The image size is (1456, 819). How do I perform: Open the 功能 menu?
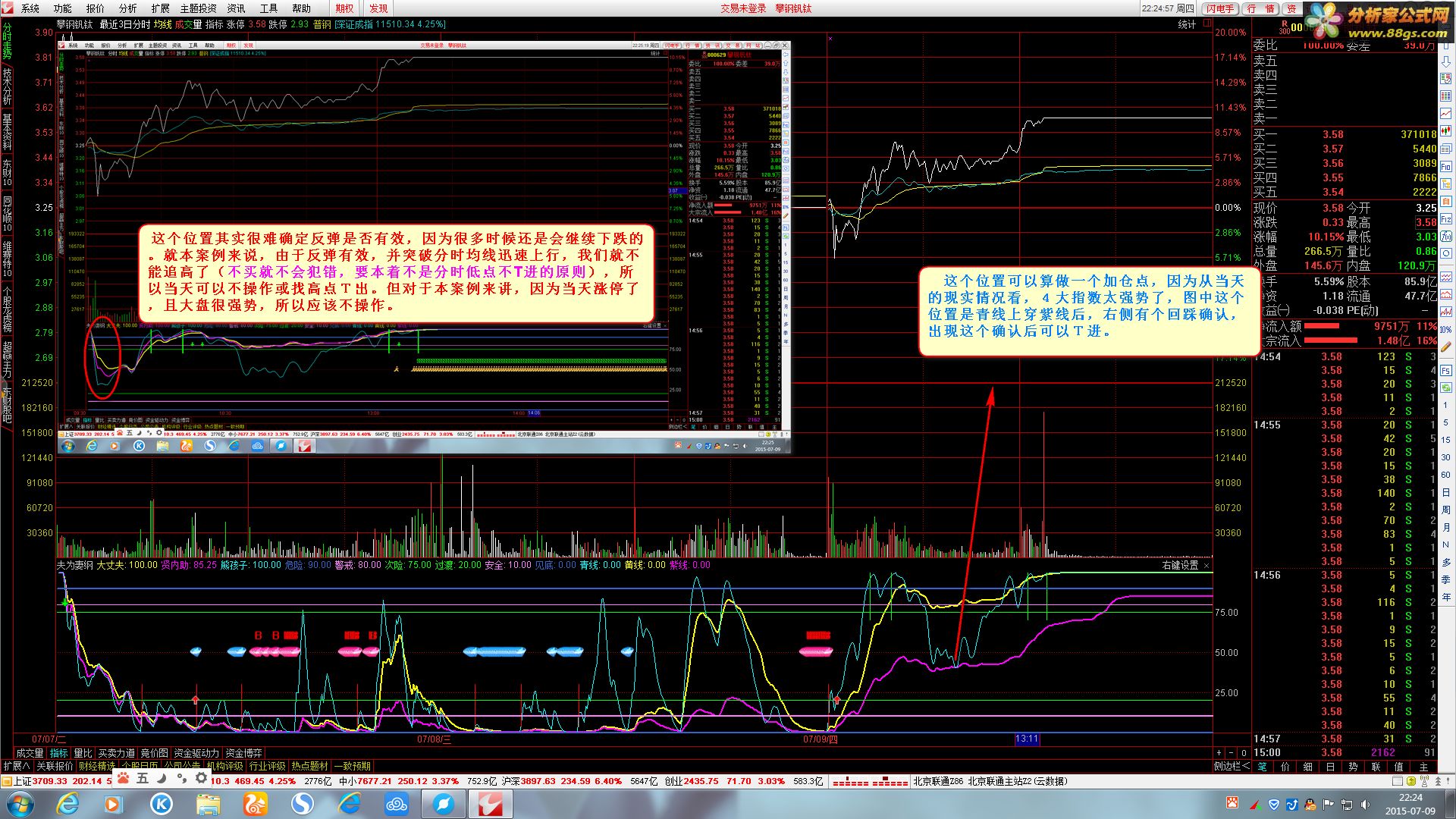point(63,8)
